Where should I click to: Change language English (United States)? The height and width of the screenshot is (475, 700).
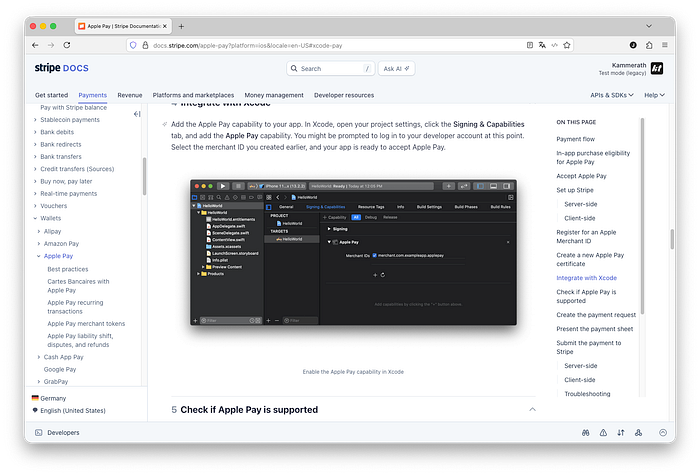point(69,411)
